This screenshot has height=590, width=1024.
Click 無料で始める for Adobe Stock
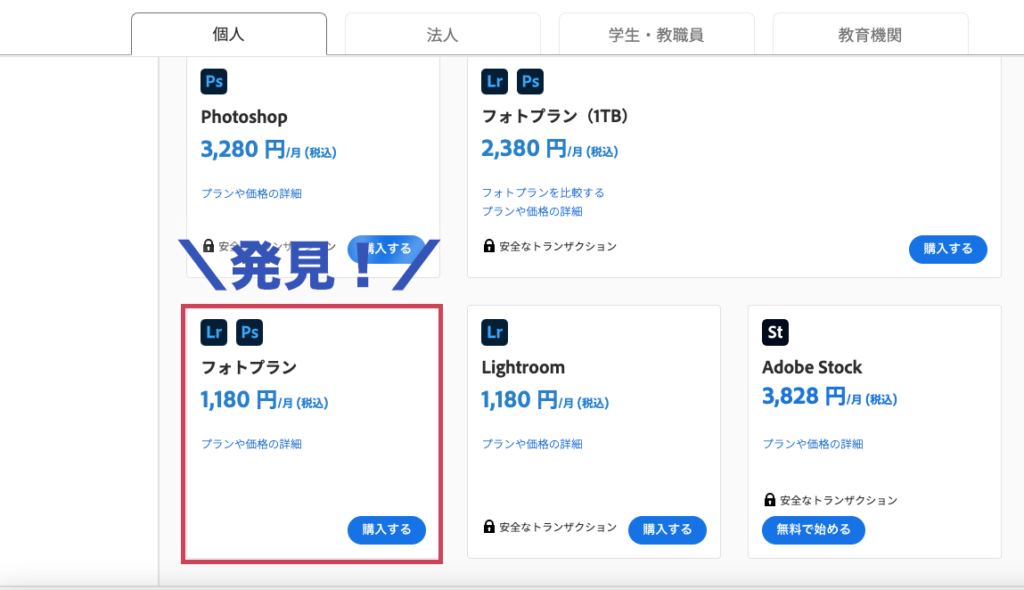[x=814, y=530]
